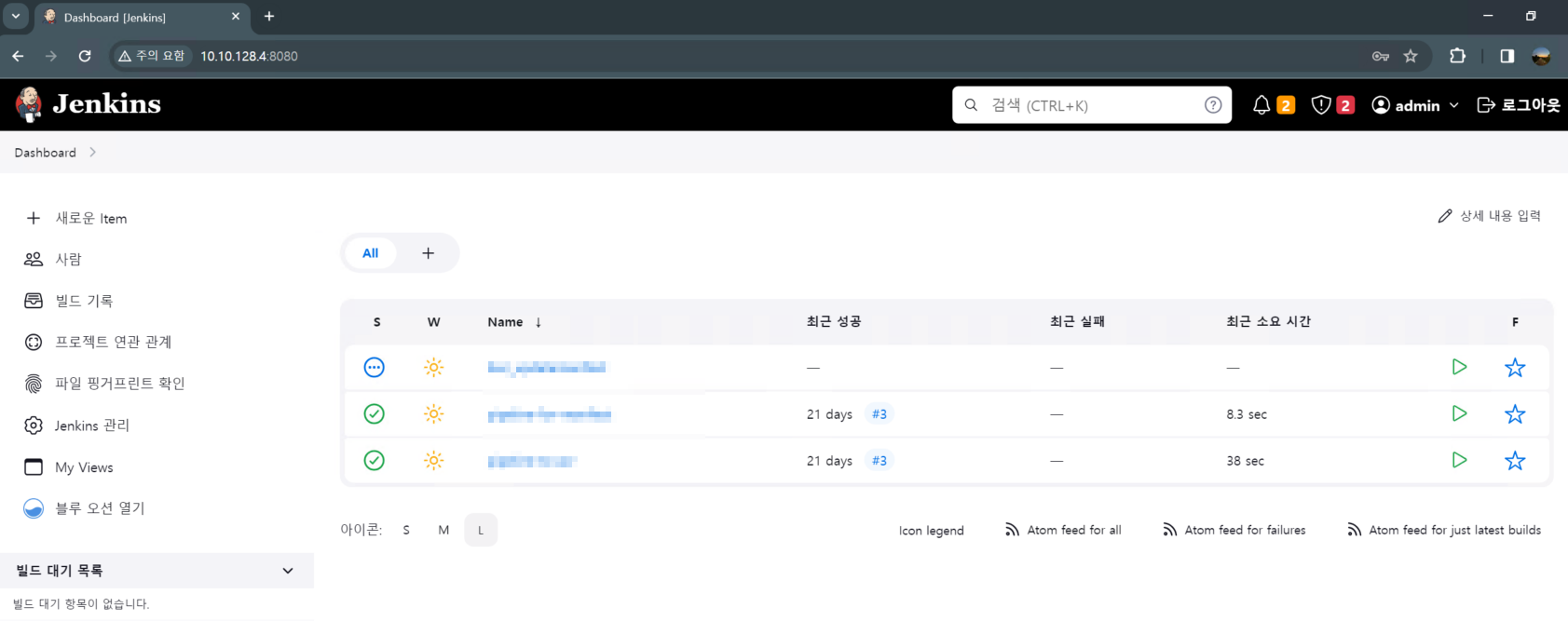Viewport: 1568px width, 635px height.
Task: Focus the 검색 search input field
Action: tap(1092, 105)
